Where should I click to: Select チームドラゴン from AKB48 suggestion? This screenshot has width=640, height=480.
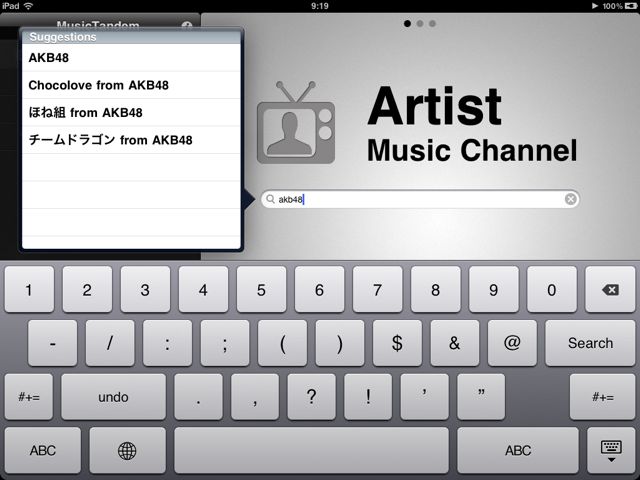[x=131, y=140]
